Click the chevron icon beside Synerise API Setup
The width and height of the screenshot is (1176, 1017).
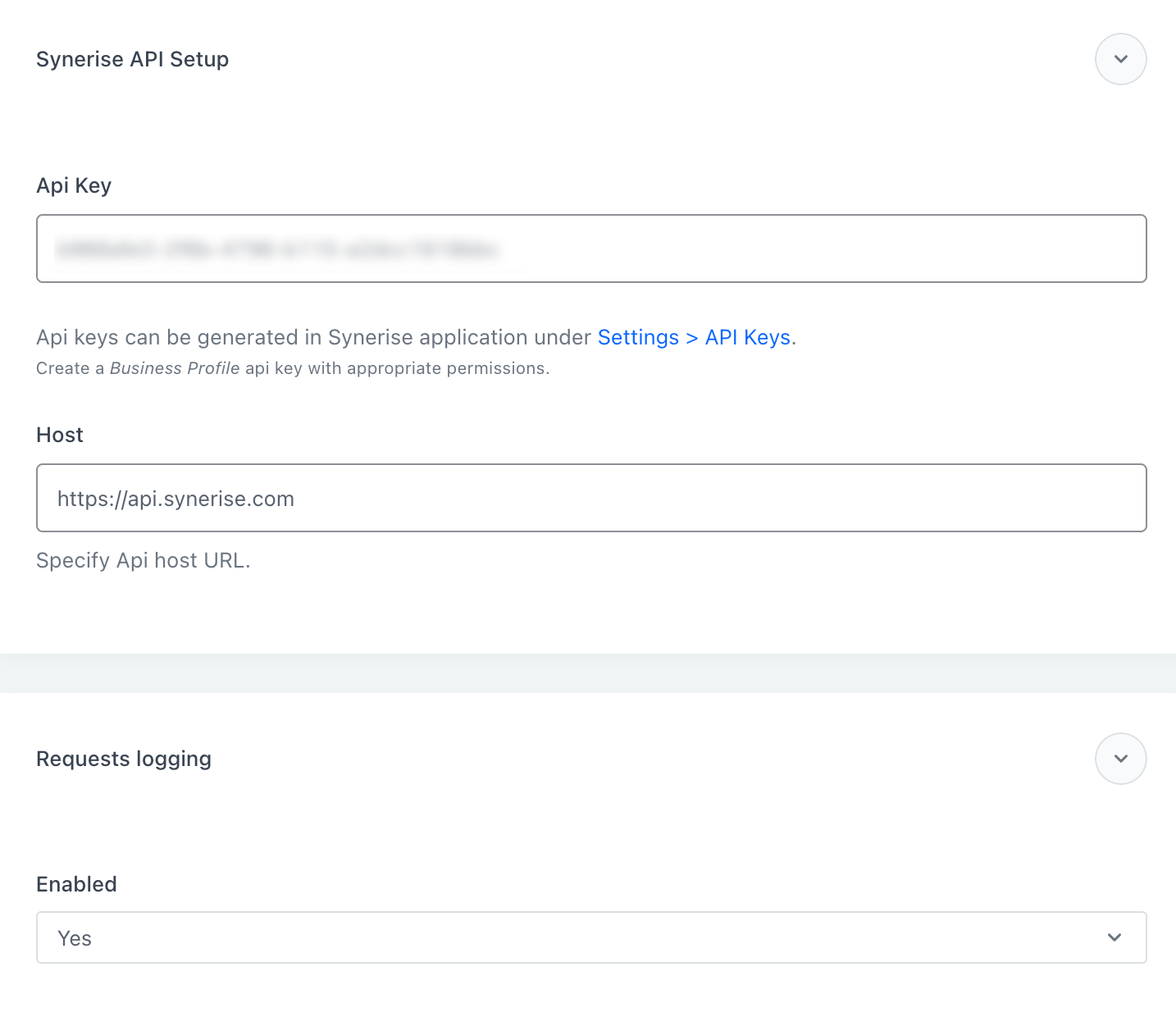1120,59
